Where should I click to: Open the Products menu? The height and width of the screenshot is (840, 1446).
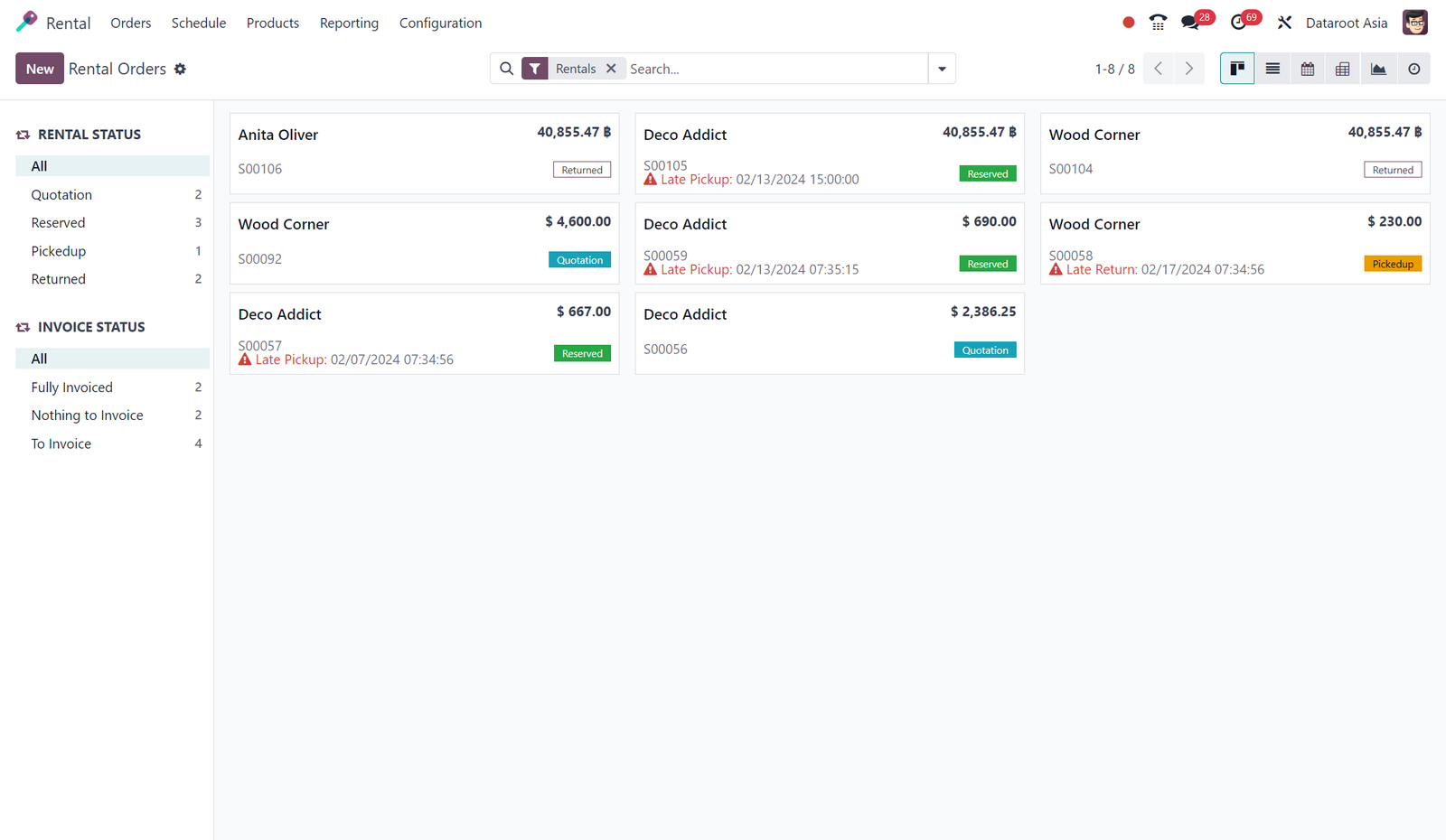coord(273,23)
